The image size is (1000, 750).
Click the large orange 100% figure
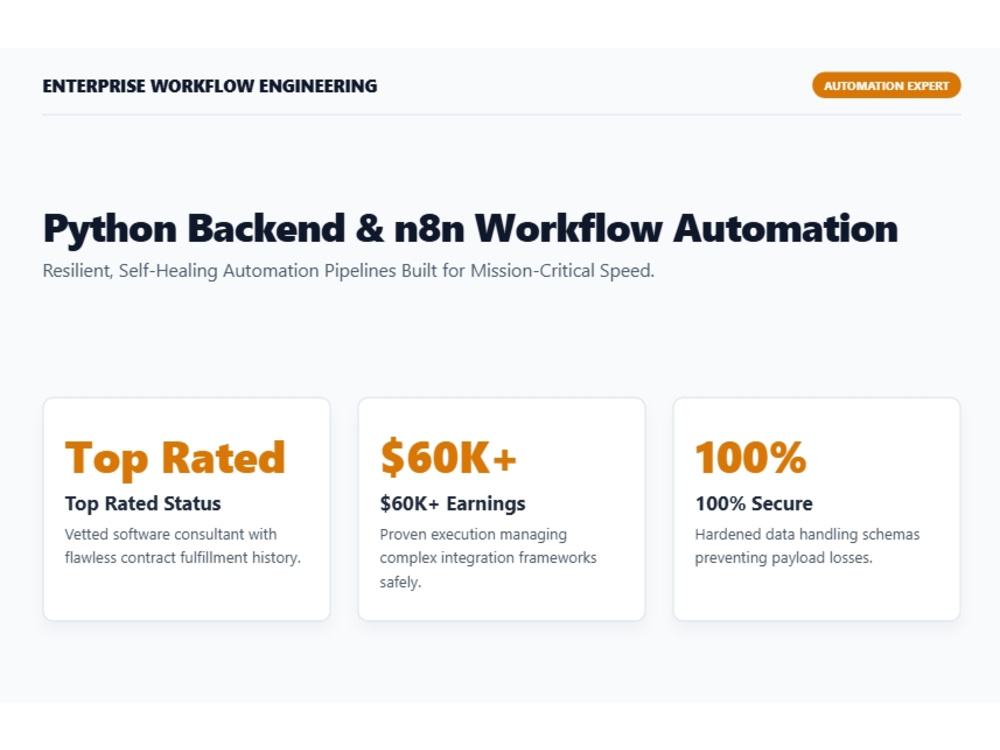(x=751, y=457)
